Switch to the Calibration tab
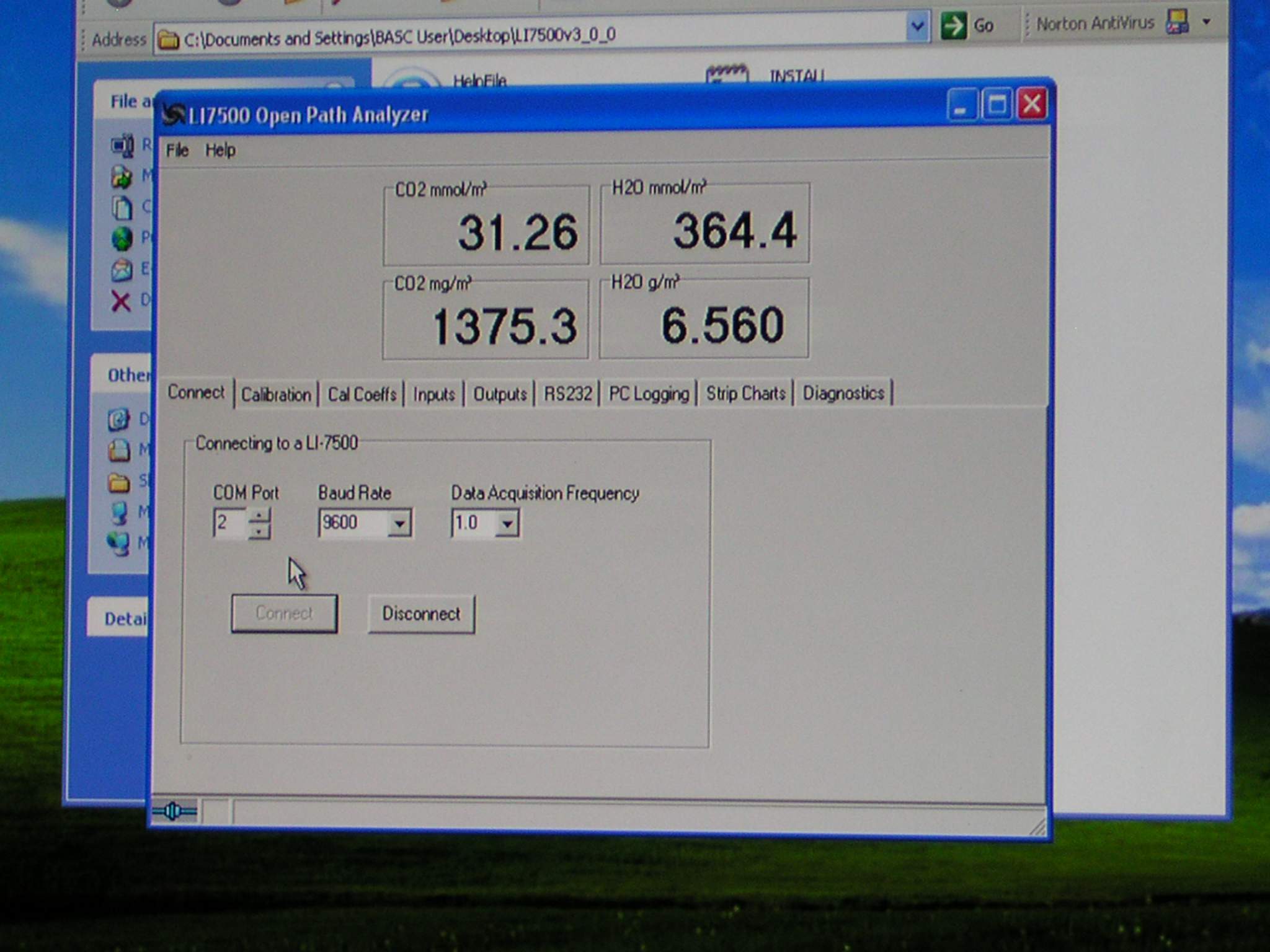 pyautogui.click(x=276, y=395)
